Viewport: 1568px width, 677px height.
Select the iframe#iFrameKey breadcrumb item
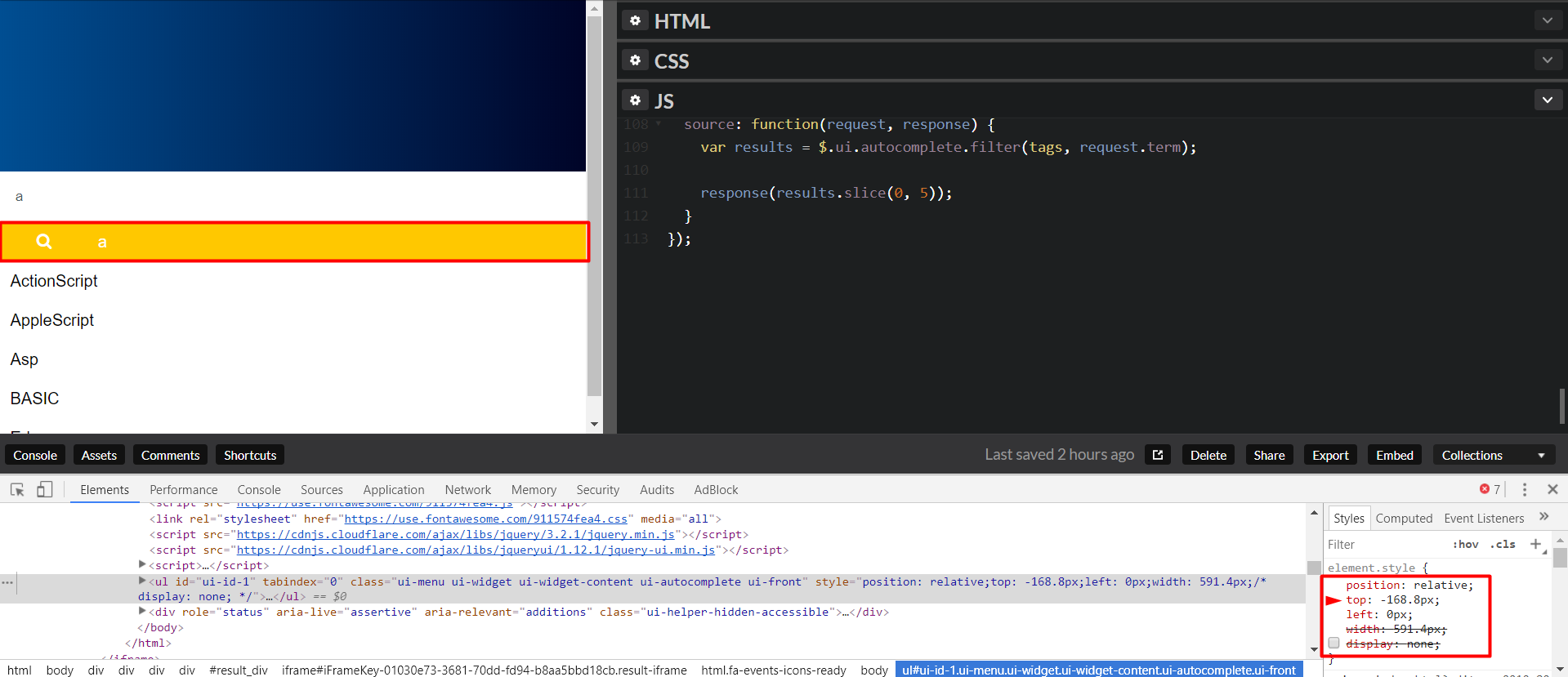(485, 670)
